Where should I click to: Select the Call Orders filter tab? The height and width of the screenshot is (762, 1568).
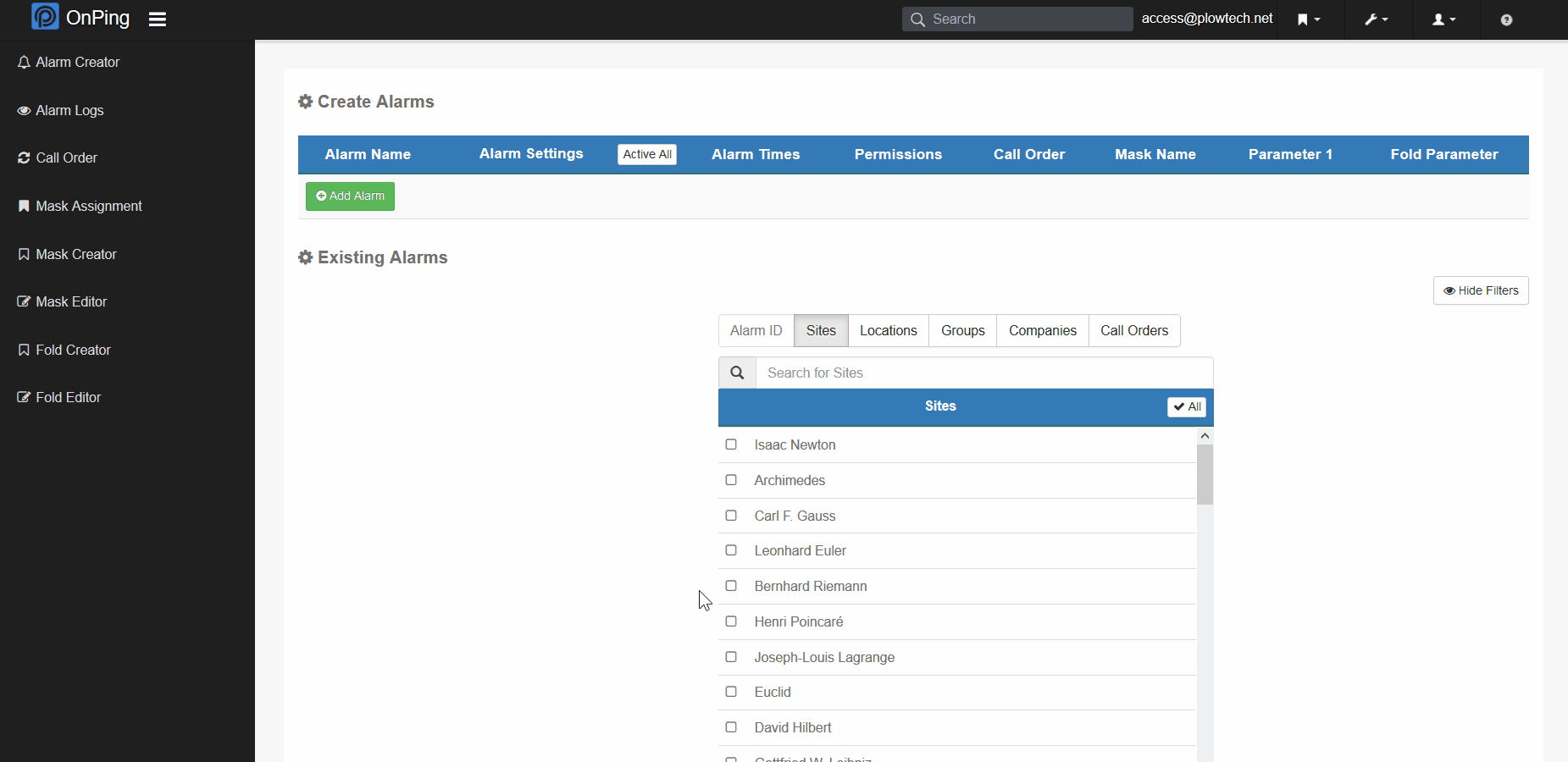pos(1133,331)
